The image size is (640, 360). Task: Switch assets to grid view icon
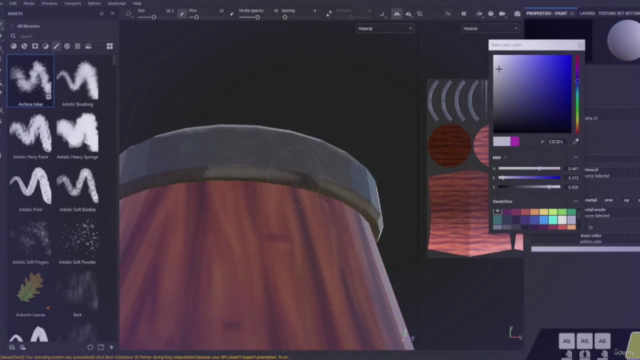point(110,46)
